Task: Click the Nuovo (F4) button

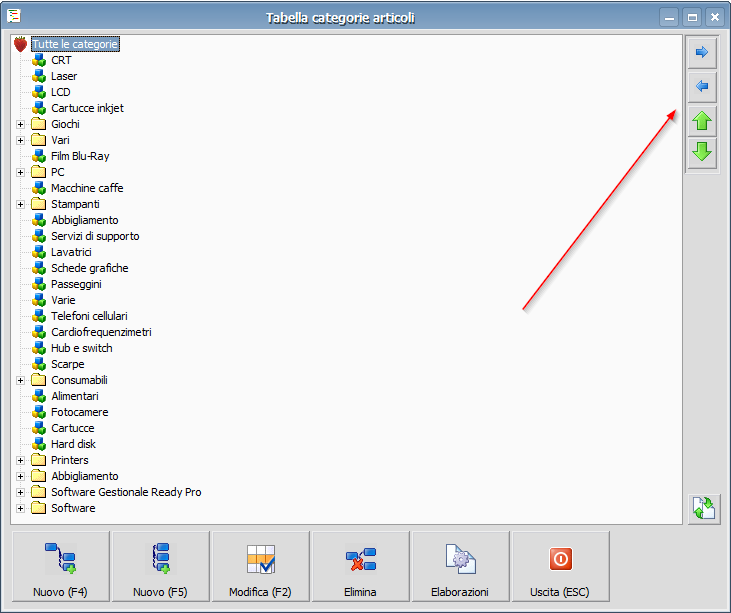Action: (x=61, y=566)
